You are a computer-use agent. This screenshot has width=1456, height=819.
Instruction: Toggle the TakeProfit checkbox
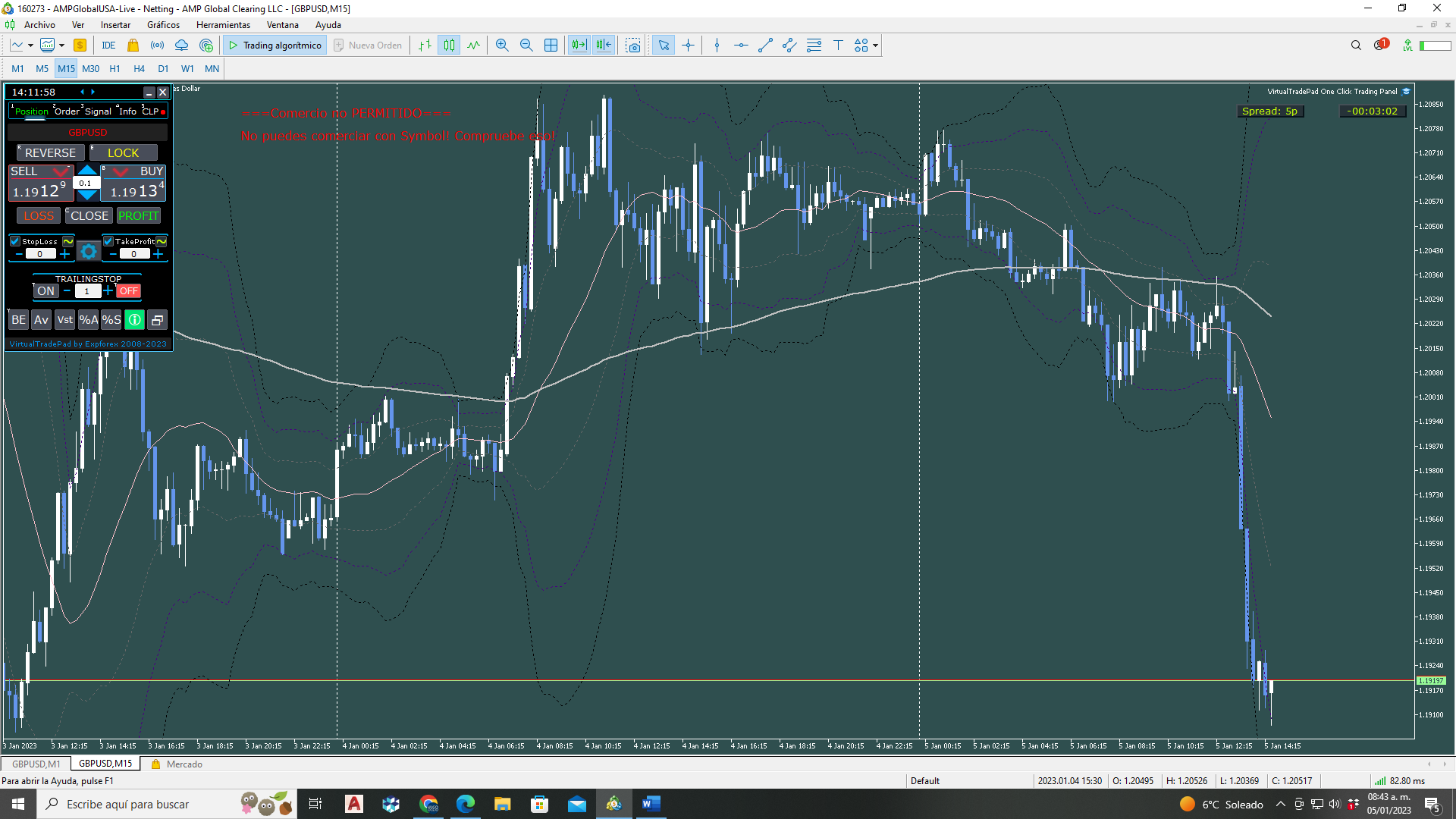click(x=108, y=241)
